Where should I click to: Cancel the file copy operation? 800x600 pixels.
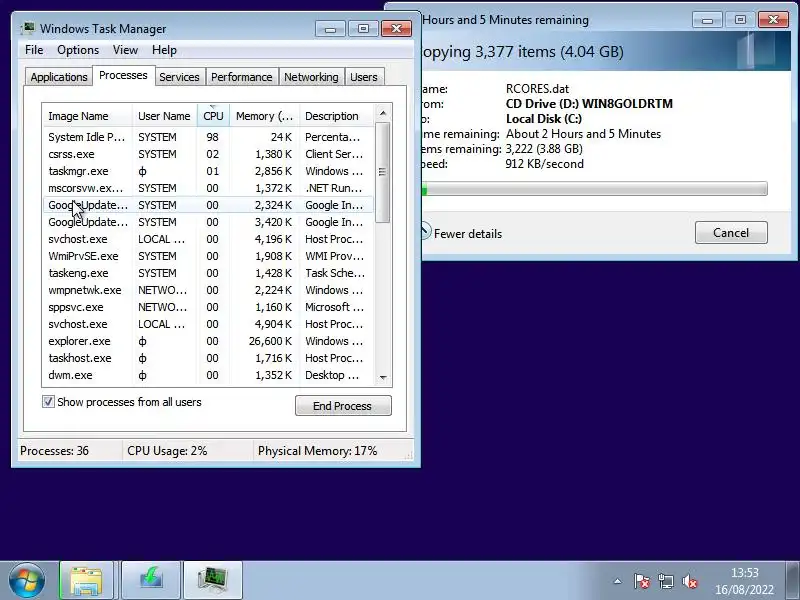pyautogui.click(x=731, y=233)
